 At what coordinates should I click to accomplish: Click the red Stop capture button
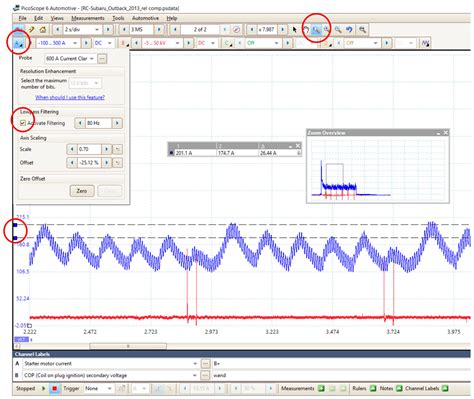(x=55, y=388)
